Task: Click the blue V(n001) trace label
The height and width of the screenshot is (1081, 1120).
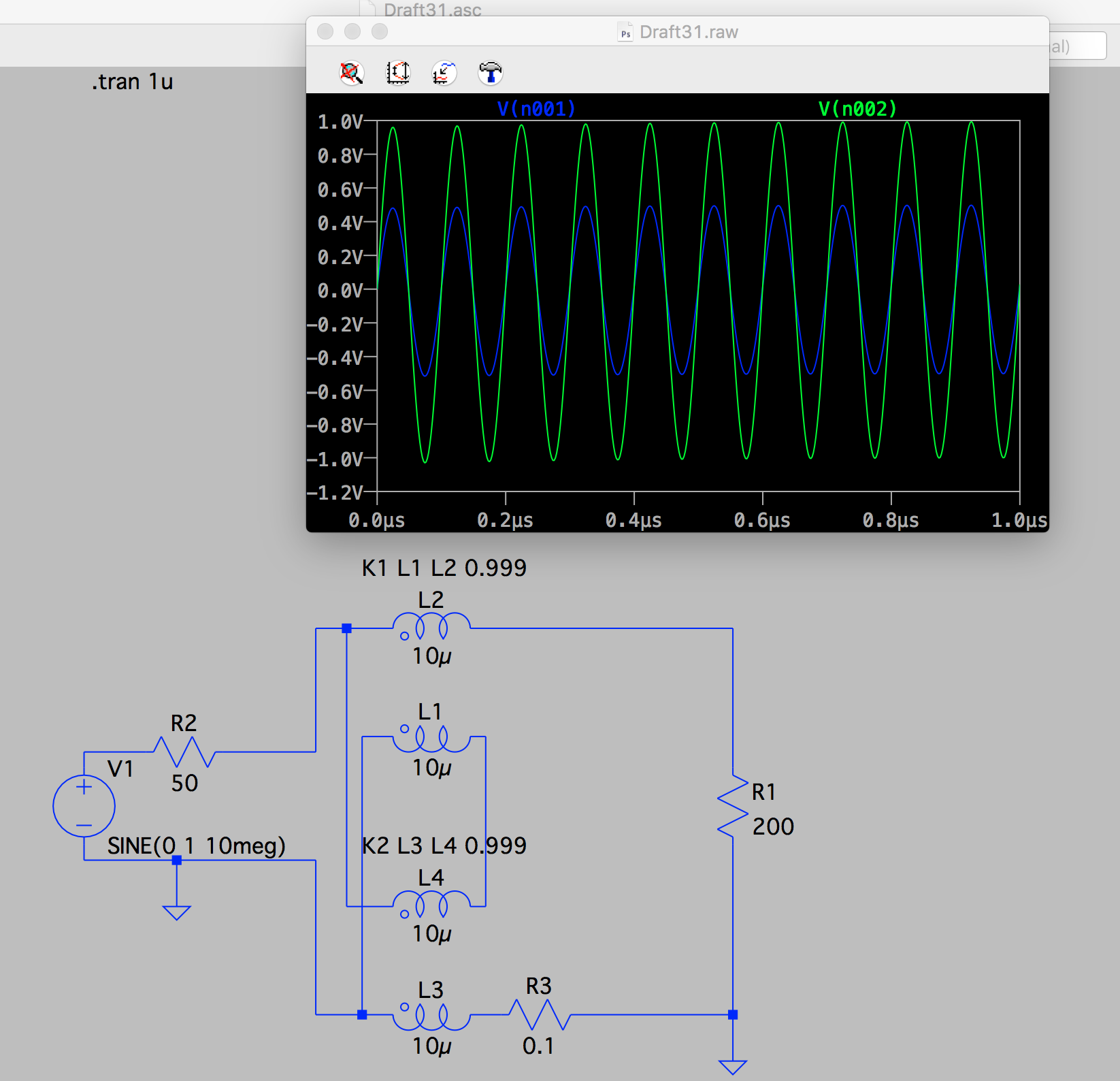Action: click(536, 109)
